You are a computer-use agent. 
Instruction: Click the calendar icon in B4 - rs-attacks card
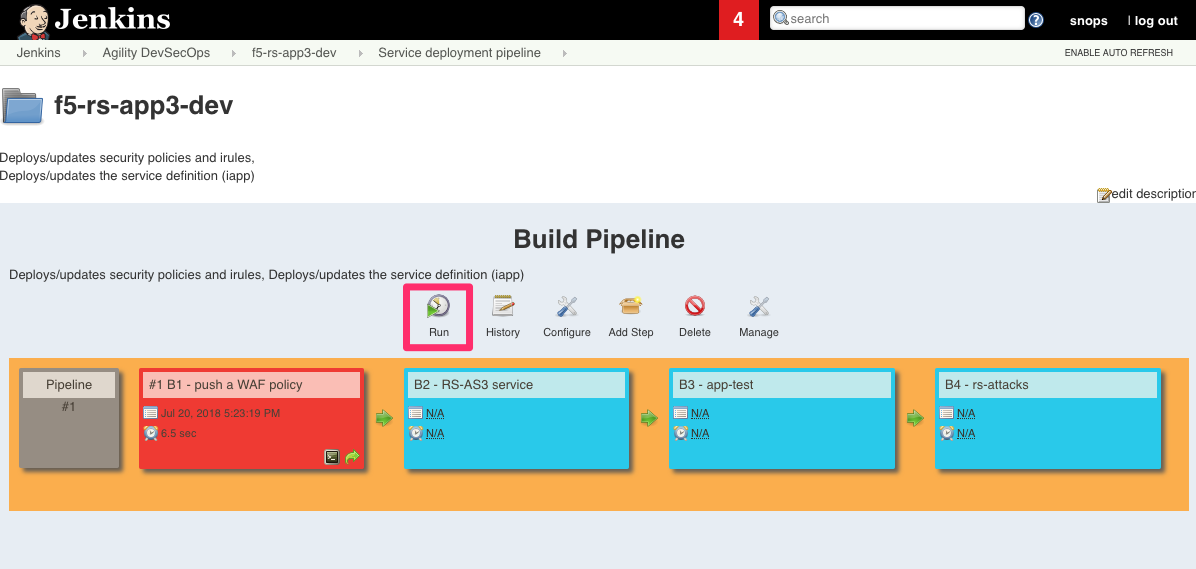click(x=947, y=413)
